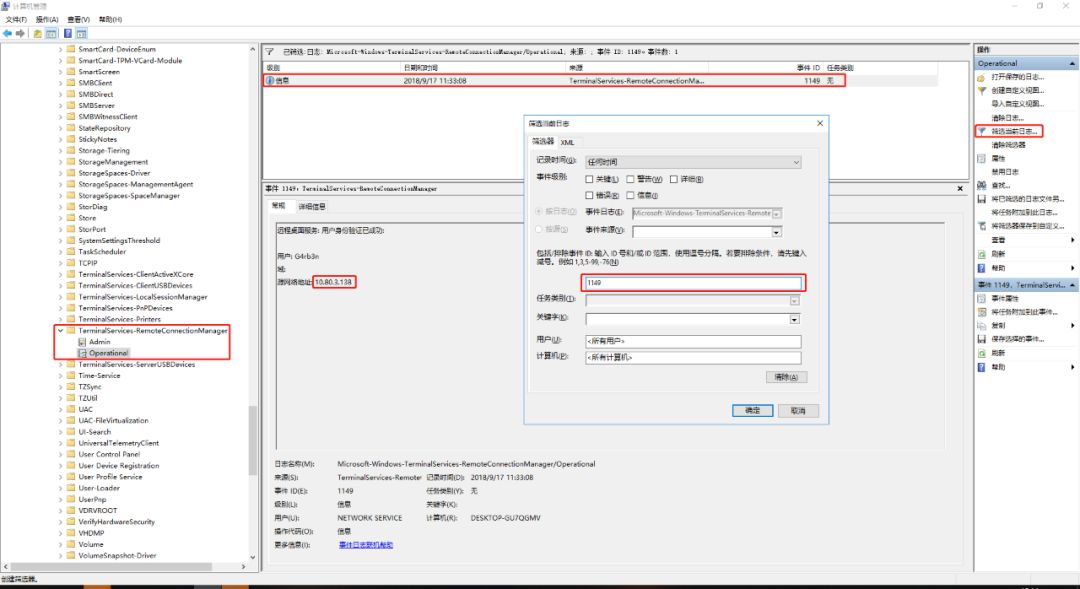Click the save filter to custom view icon

[982, 226]
